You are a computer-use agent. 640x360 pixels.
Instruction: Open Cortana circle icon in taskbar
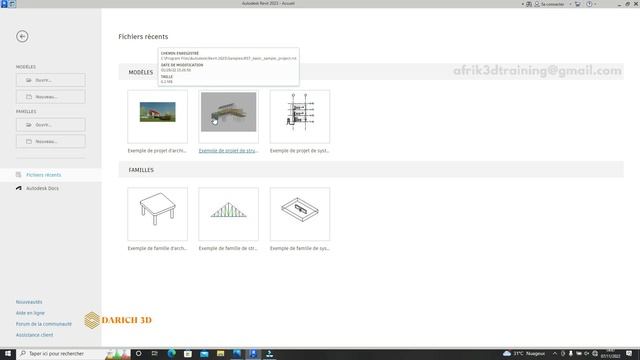[139, 353]
